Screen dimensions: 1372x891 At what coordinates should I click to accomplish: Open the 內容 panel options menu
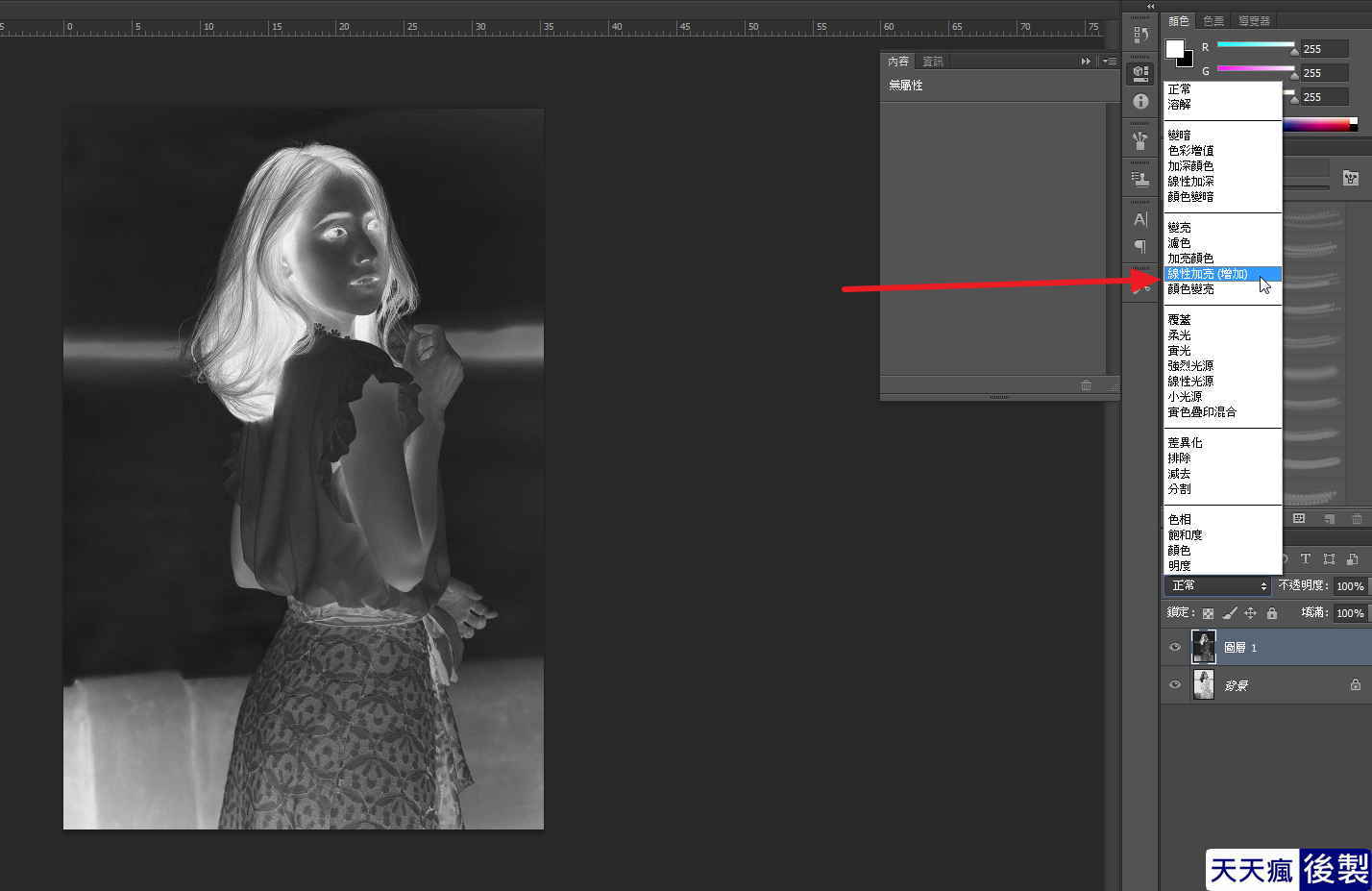(1110, 61)
